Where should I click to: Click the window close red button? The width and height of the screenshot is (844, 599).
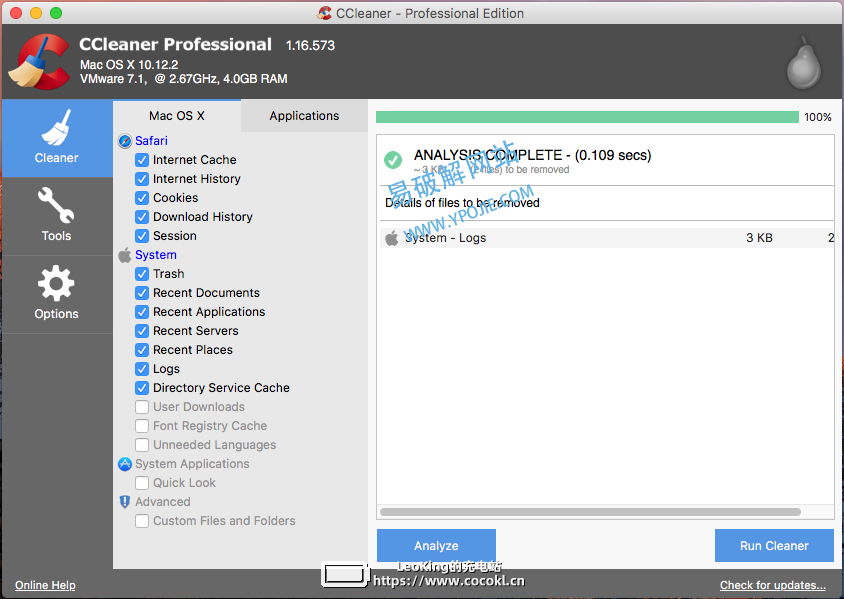tap(16, 13)
